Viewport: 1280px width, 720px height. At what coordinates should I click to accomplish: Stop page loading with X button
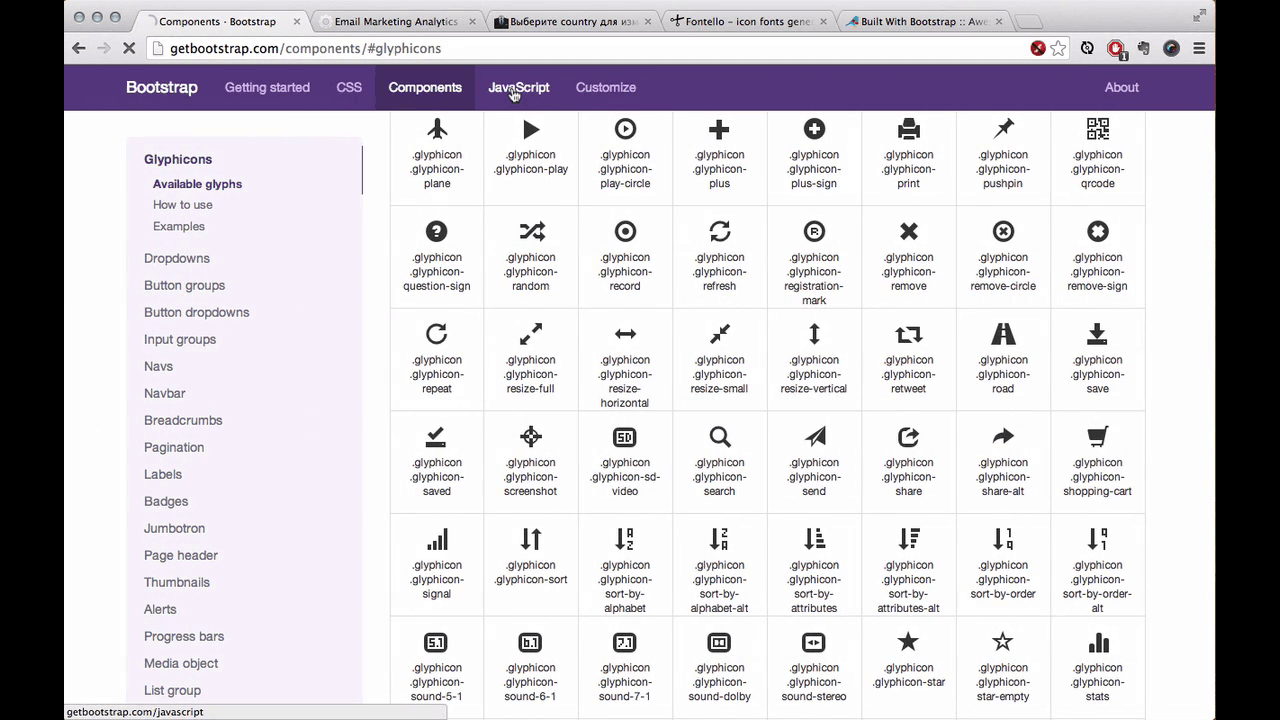coord(128,48)
